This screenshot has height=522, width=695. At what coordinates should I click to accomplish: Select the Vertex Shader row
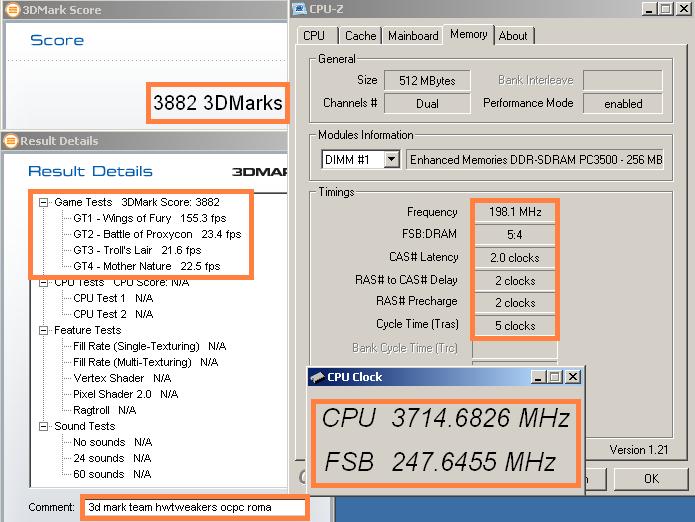point(122,378)
